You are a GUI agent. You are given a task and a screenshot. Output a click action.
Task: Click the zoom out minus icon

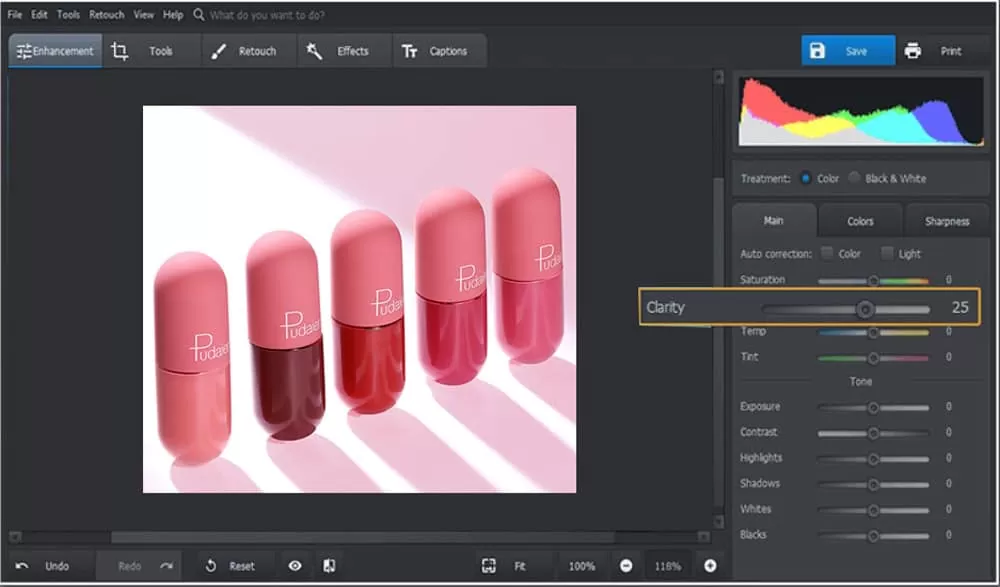click(x=626, y=566)
